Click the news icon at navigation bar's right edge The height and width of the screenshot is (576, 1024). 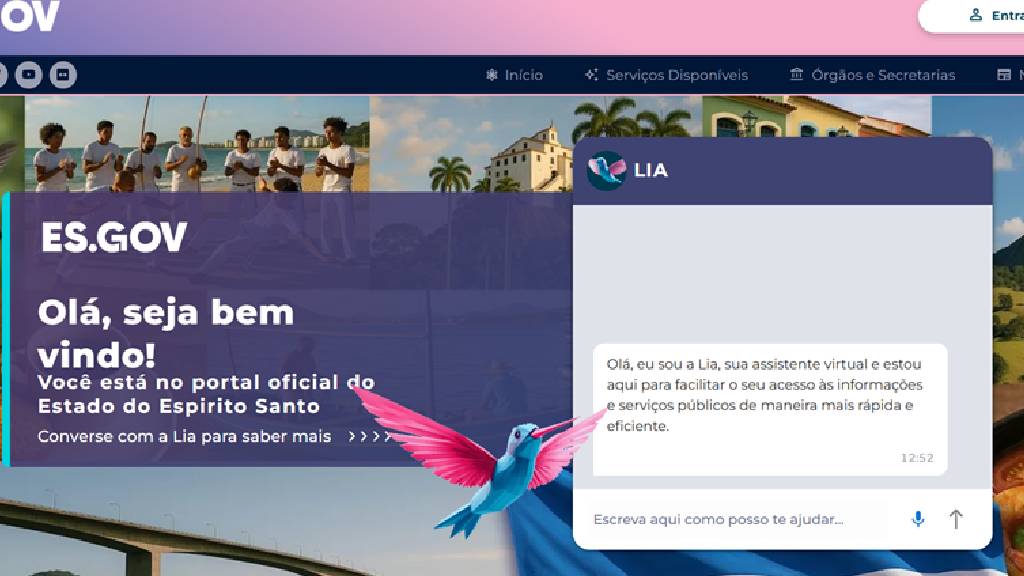coord(1004,74)
